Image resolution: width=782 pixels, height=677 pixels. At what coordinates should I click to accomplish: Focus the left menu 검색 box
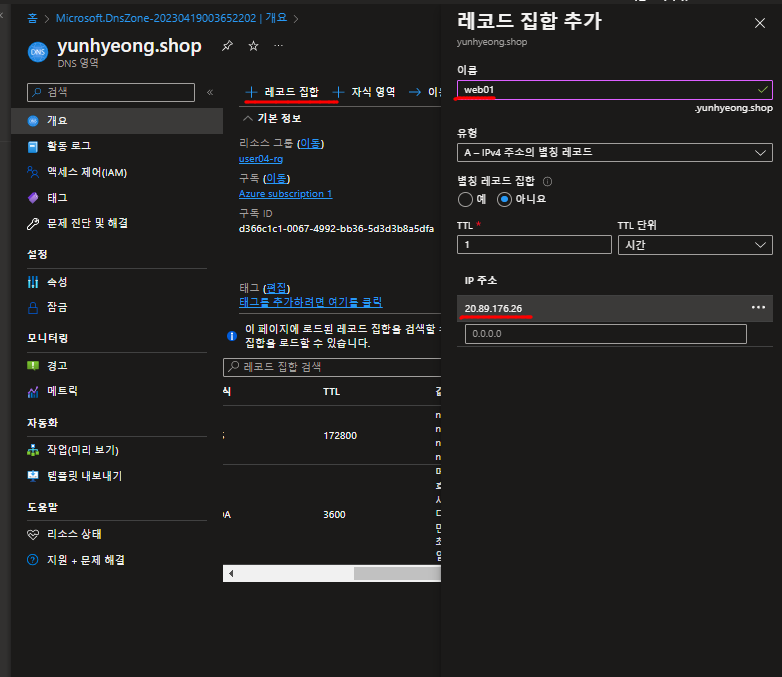click(x=111, y=92)
